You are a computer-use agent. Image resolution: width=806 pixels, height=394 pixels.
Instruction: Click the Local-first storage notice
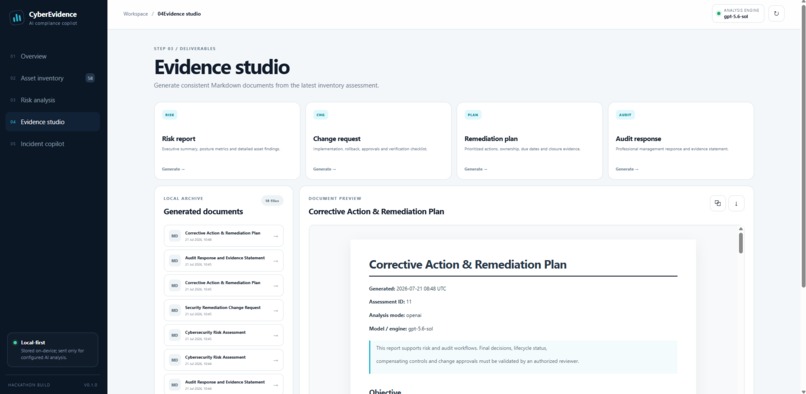(x=52, y=350)
